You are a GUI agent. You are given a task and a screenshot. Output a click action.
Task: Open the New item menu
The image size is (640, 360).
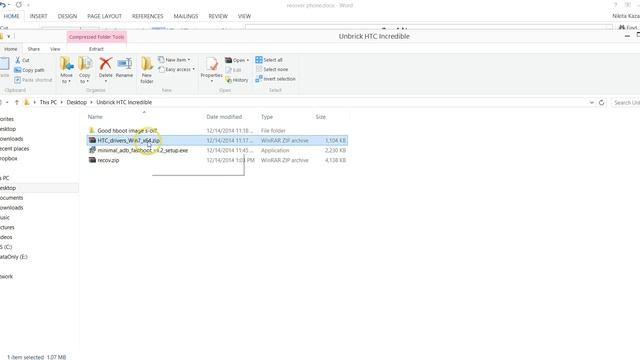point(174,60)
